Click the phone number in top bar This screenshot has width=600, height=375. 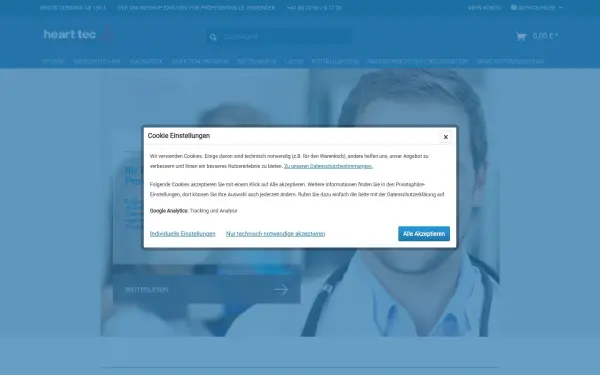314,8
